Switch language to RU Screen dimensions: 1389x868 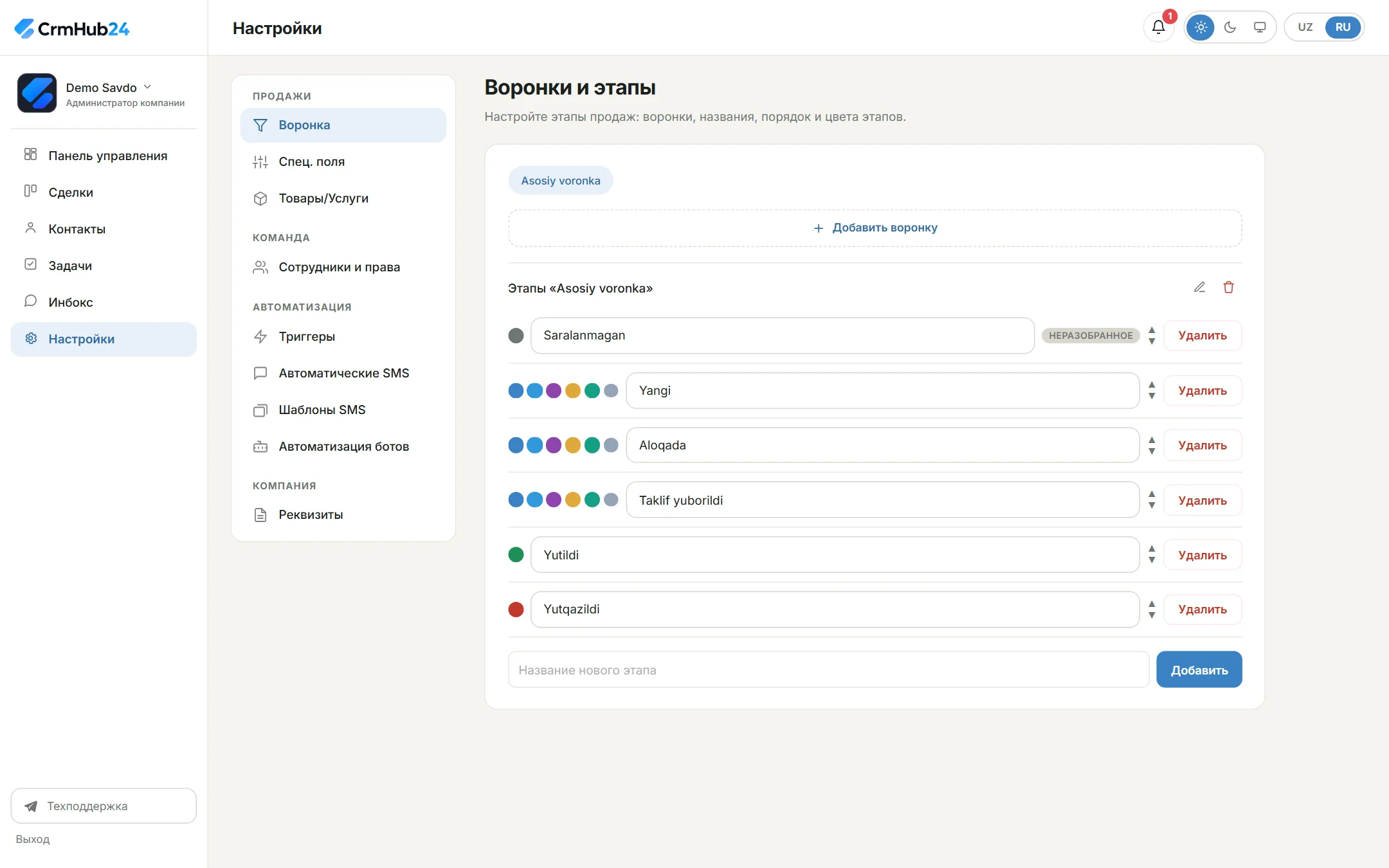pyautogui.click(x=1343, y=27)
